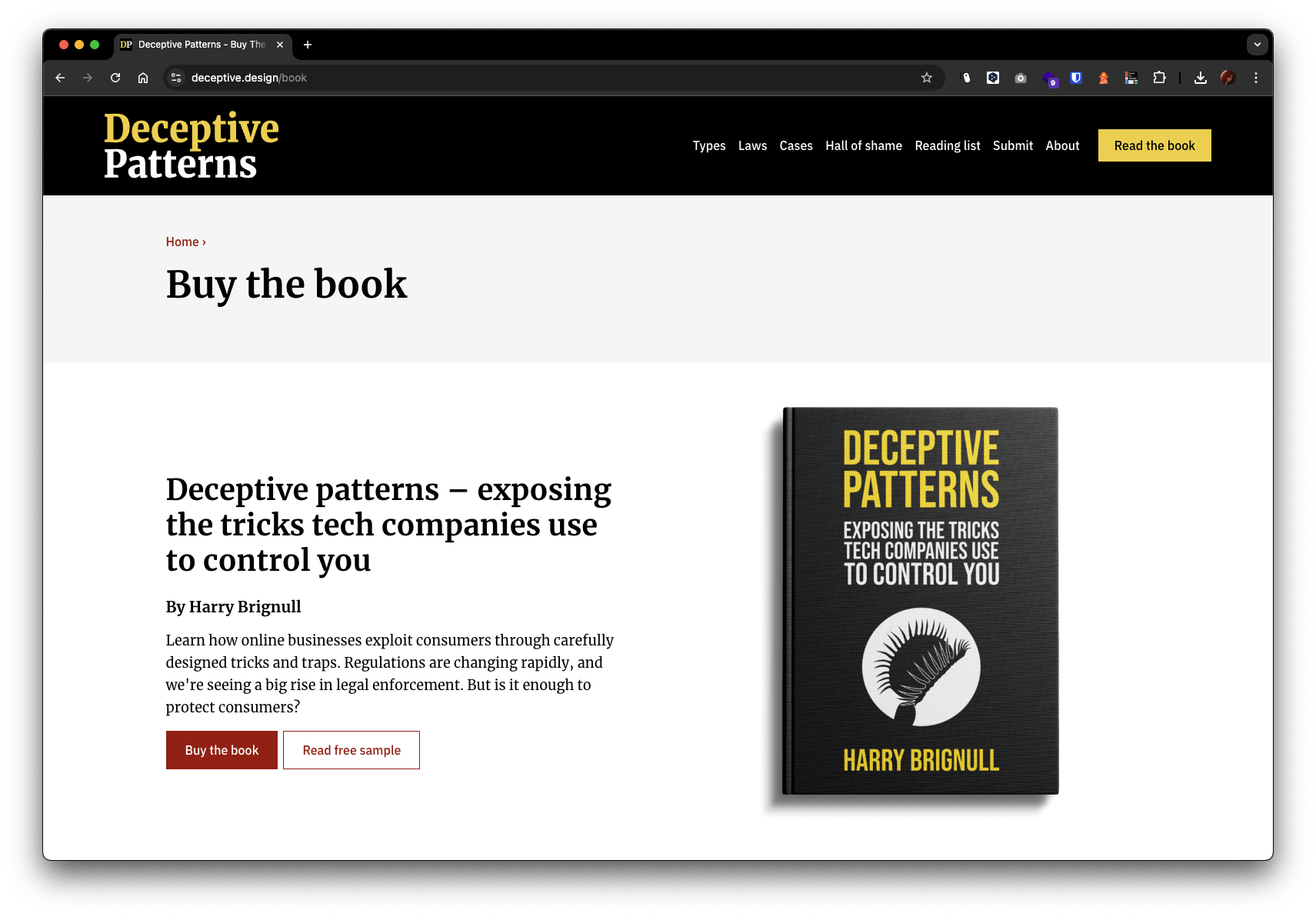Bookmark this page with the star icon
1316x917 pixels.
[x=926, y=78]
